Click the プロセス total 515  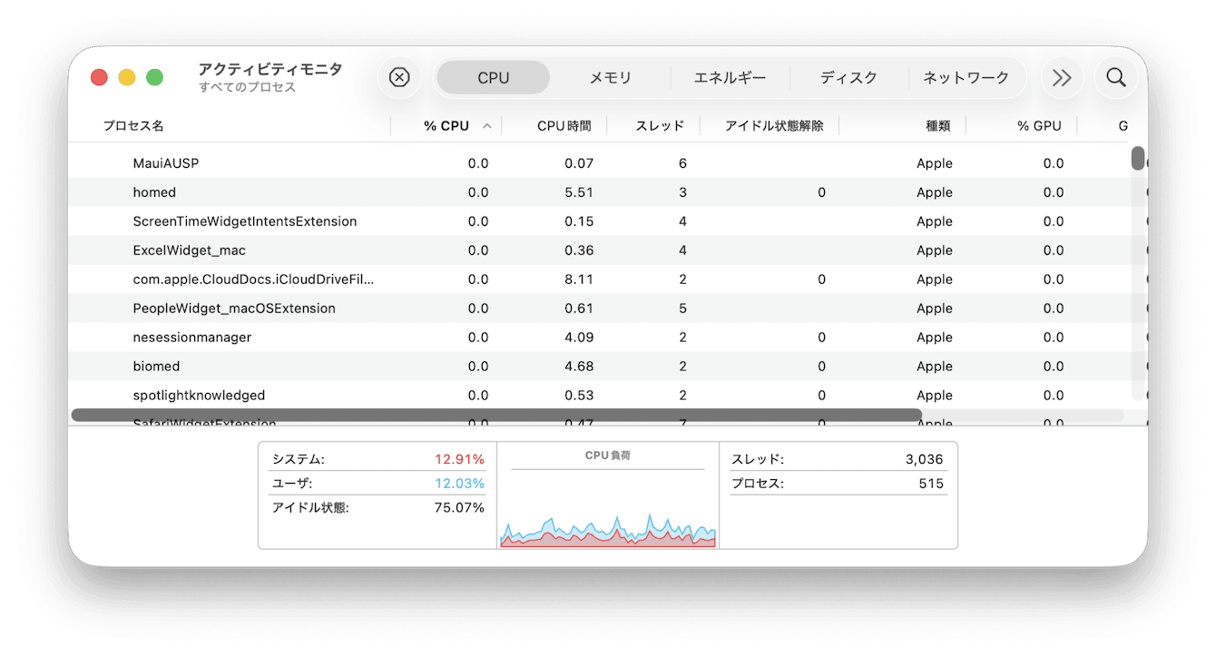coord(931,483)
